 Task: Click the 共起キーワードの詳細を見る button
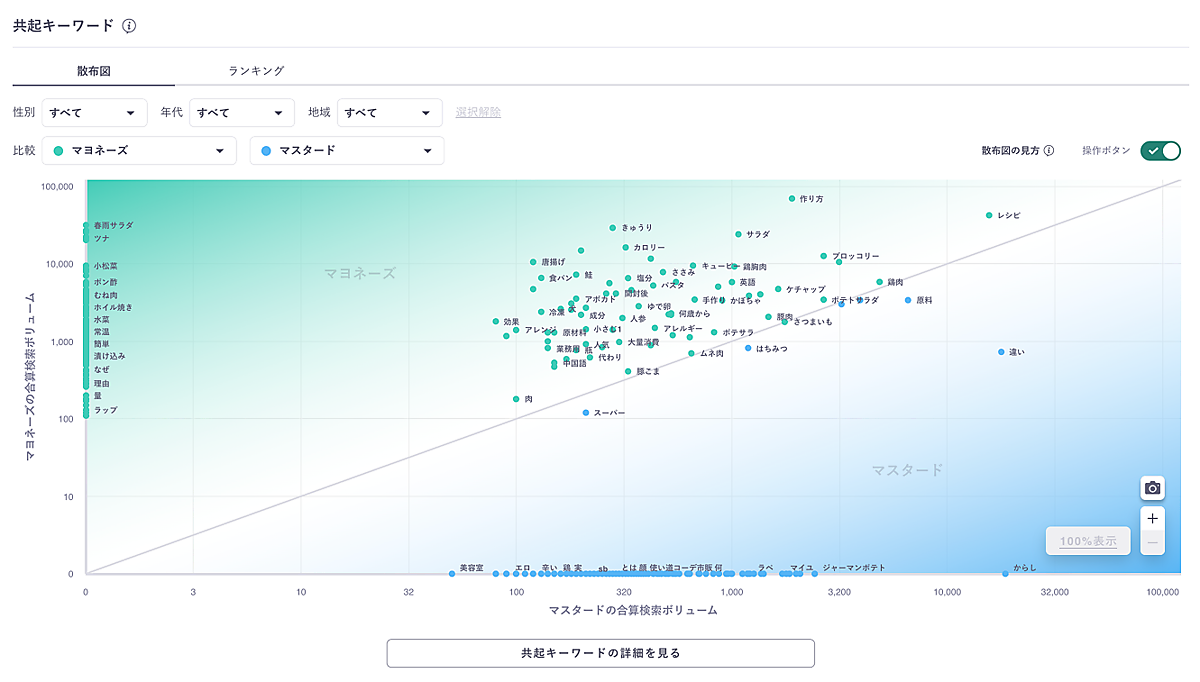pos(600,653)
